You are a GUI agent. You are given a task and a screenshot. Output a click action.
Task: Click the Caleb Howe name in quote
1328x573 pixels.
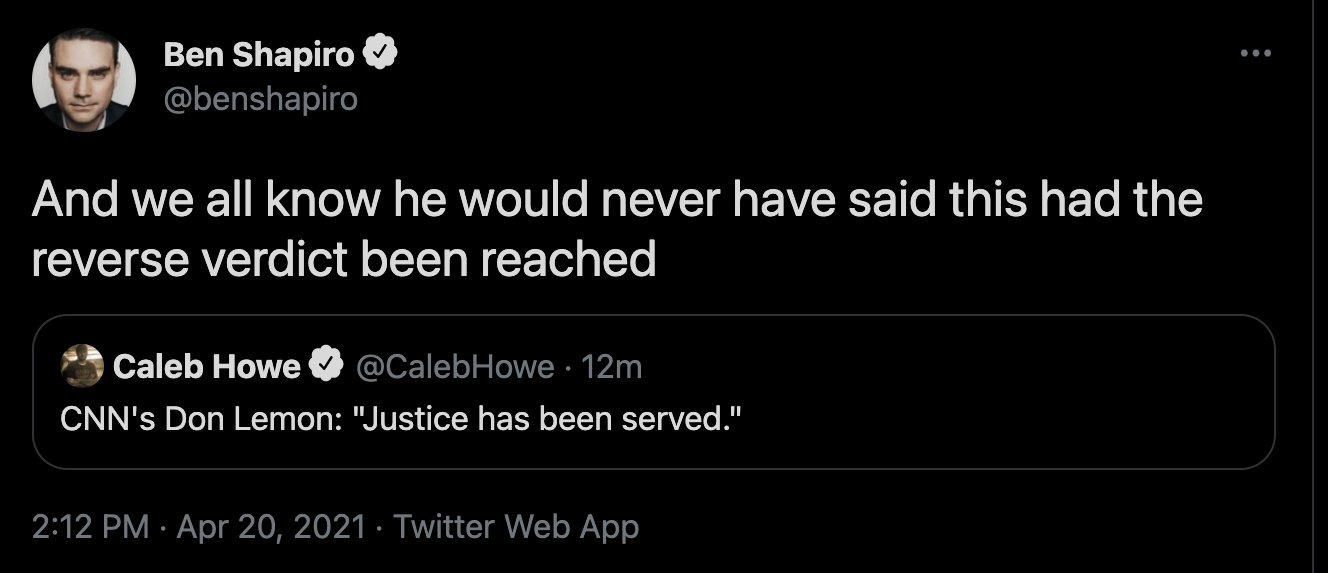pos(207,367)
